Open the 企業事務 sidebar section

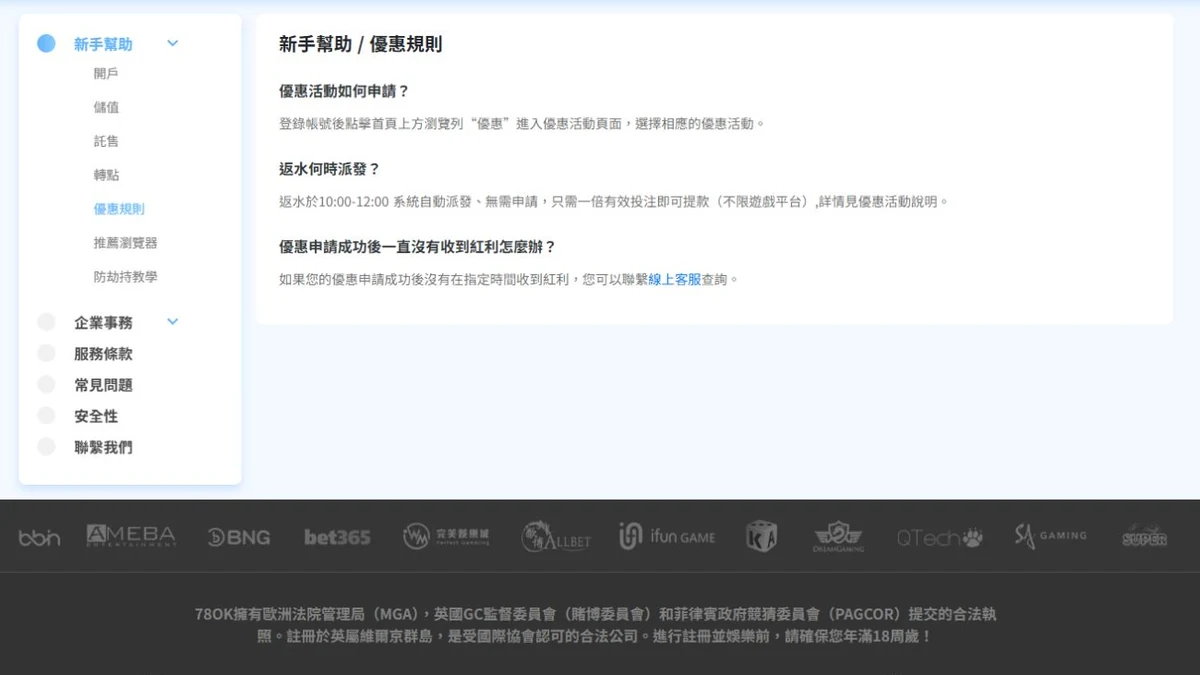[x=103, y=322]
